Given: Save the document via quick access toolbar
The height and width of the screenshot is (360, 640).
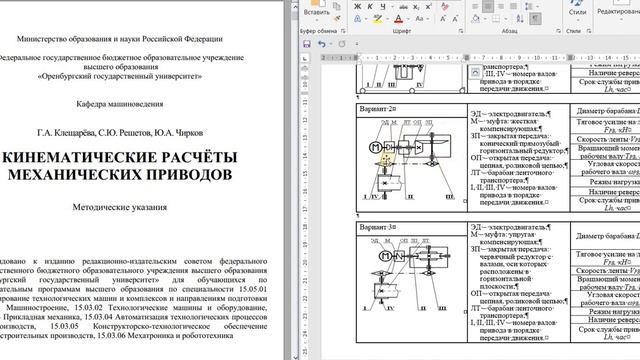Looking at the screenshot, I should pos(307,44).
